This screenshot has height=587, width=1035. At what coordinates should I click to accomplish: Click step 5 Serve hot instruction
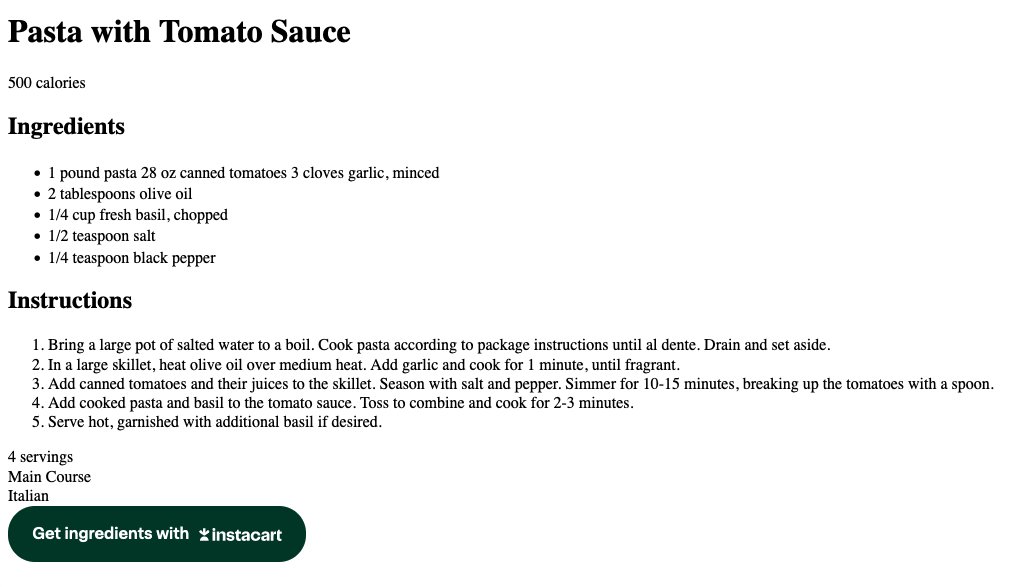(x=215, y=422)
